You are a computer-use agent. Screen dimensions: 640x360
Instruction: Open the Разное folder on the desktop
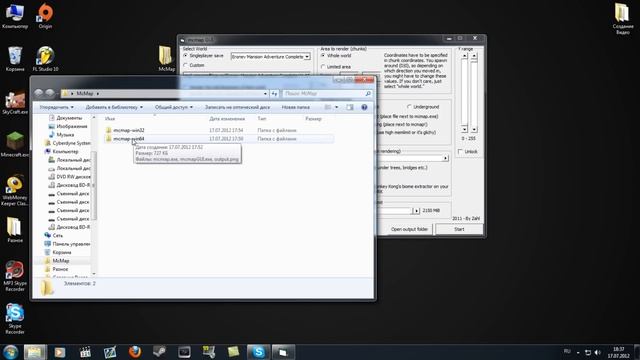point(15,230)
